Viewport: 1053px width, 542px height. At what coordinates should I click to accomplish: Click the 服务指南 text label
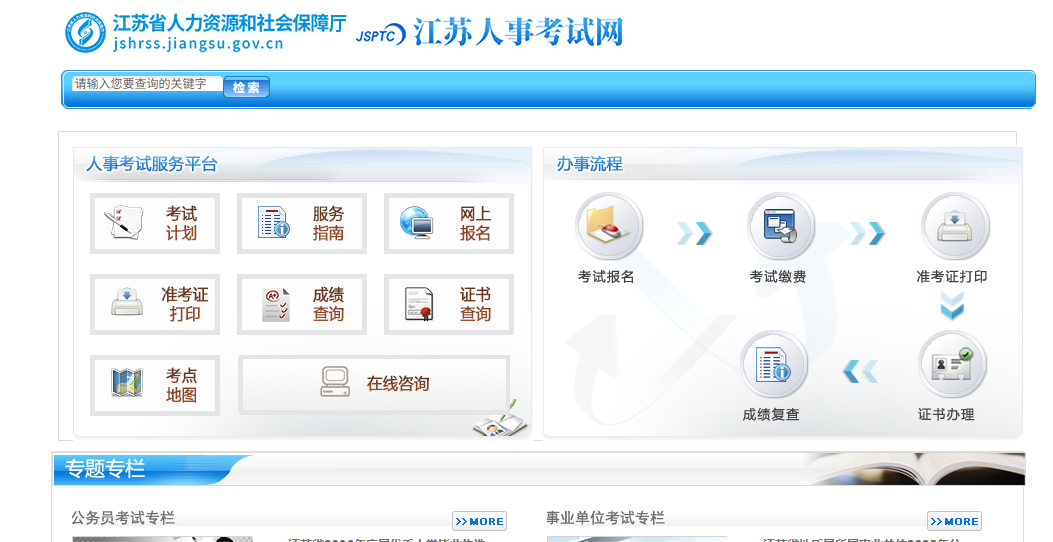tap(328, 224)
